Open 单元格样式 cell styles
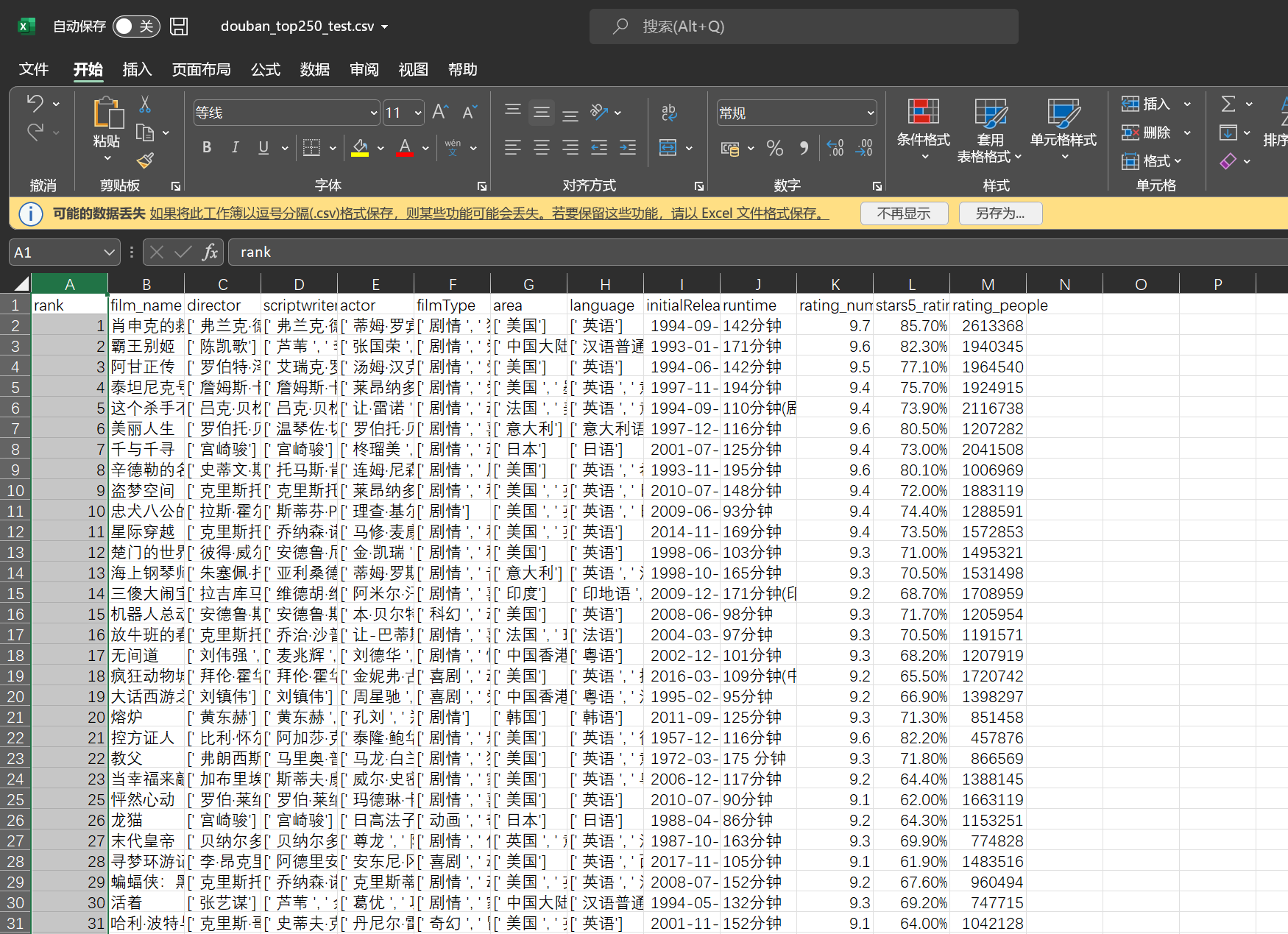Screen dimensions: 1288x934 1064,129
